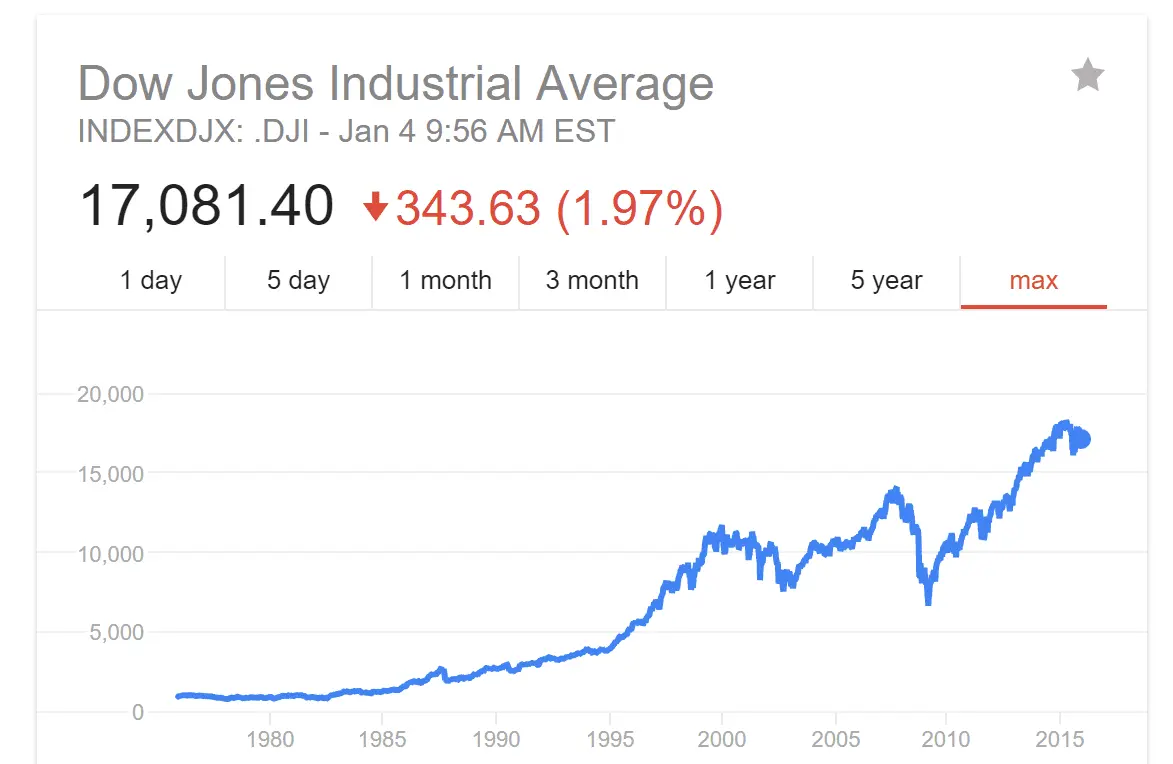The image size is (1173, 764).
Task: Click the 1980 x-axis year label
Action: click(x=270, y=739)
